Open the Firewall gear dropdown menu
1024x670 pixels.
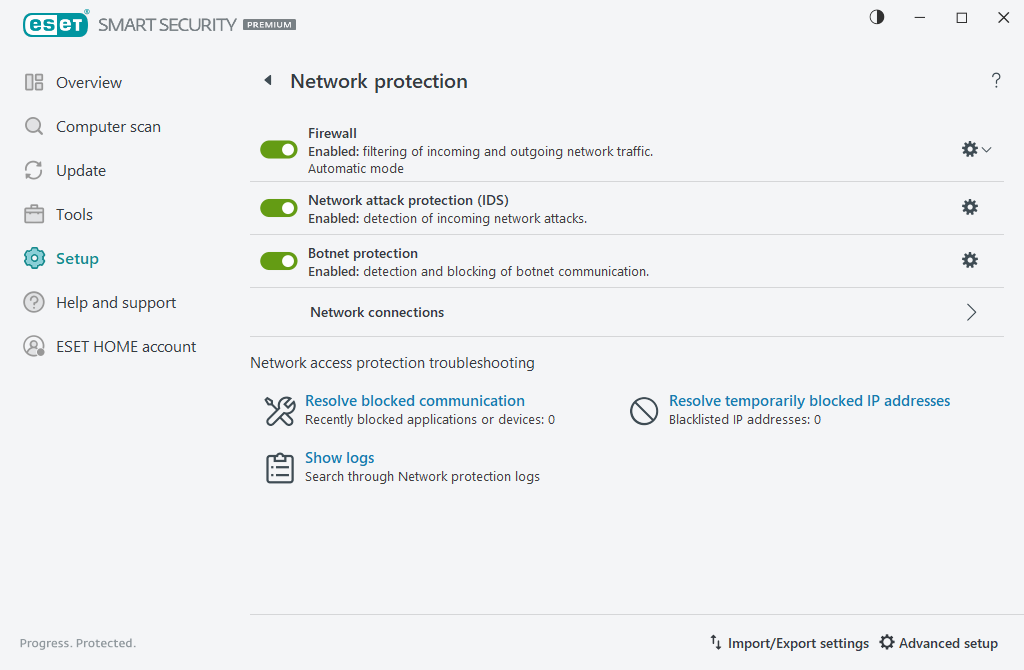click(976, 149)
